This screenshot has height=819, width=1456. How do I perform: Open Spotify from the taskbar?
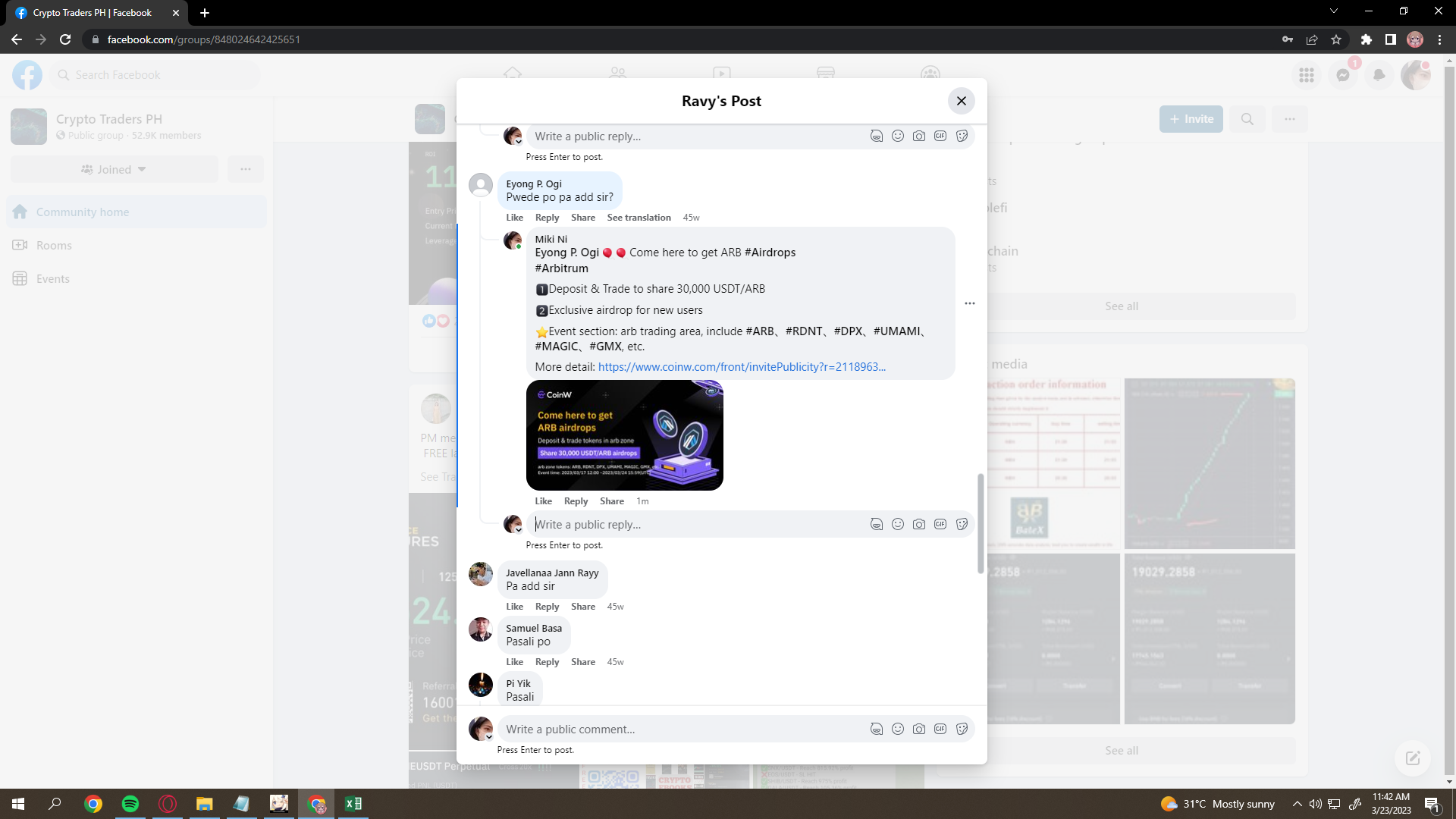coord(130,804)
